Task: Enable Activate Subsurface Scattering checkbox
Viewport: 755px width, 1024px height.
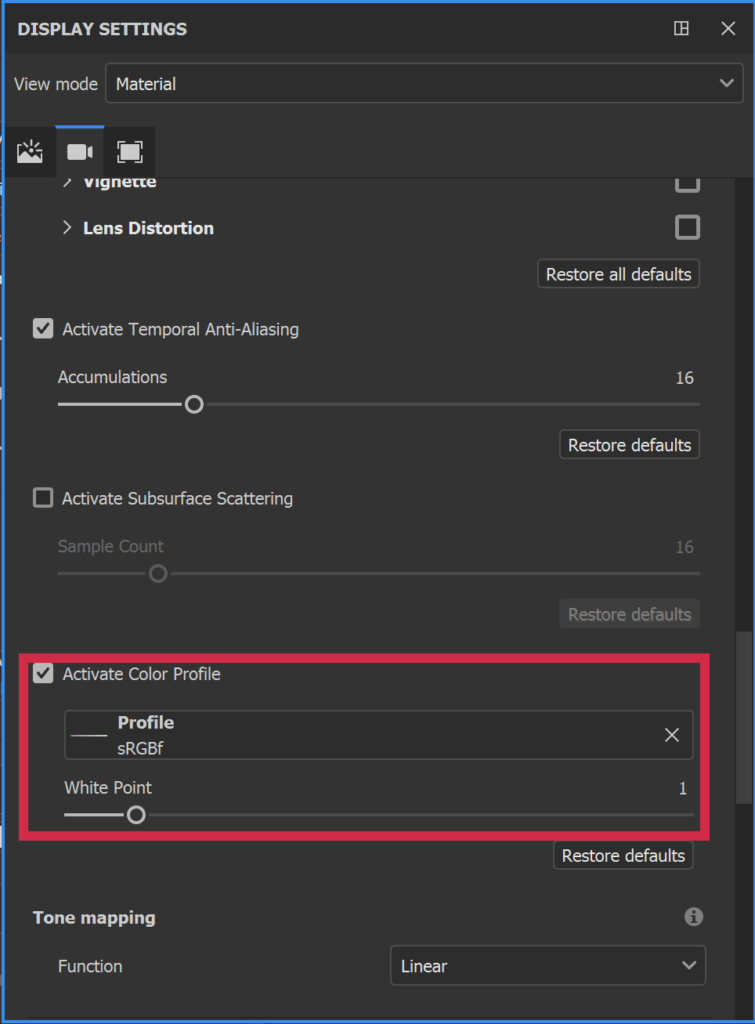Action: [43, 498]
